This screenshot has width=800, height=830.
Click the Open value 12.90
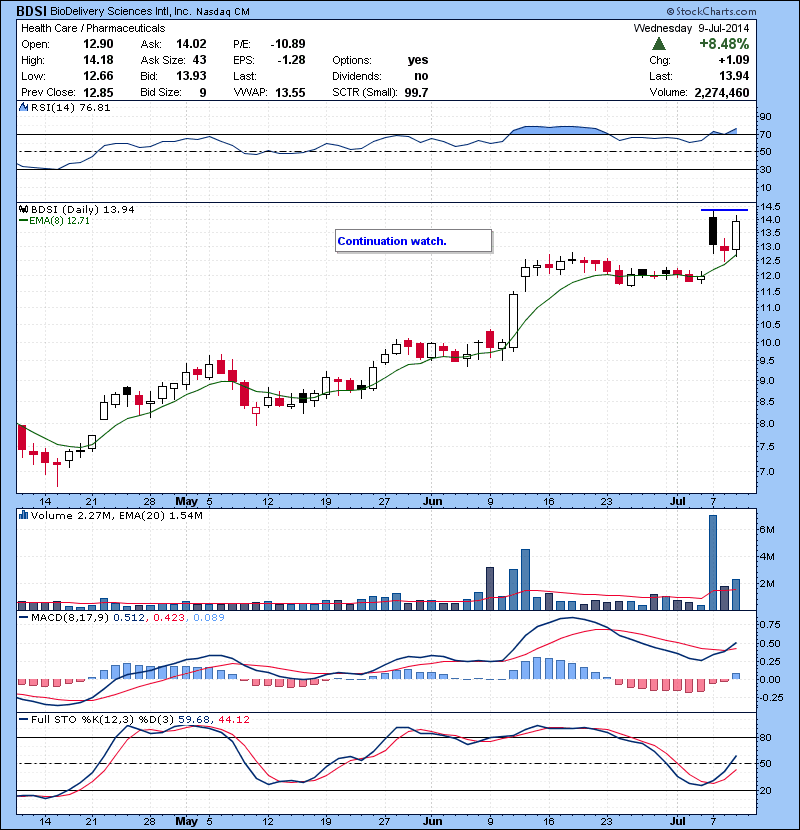click(x=98, y=44)
